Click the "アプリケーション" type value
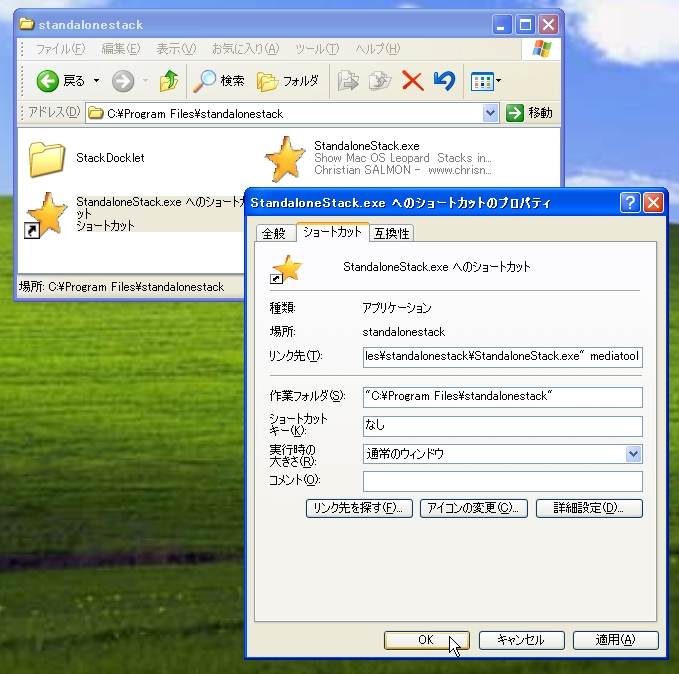 point(397,308)
